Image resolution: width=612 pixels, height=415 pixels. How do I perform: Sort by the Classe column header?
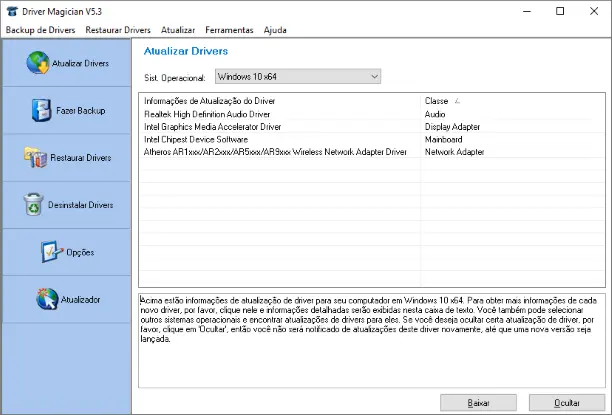(436, 101)
